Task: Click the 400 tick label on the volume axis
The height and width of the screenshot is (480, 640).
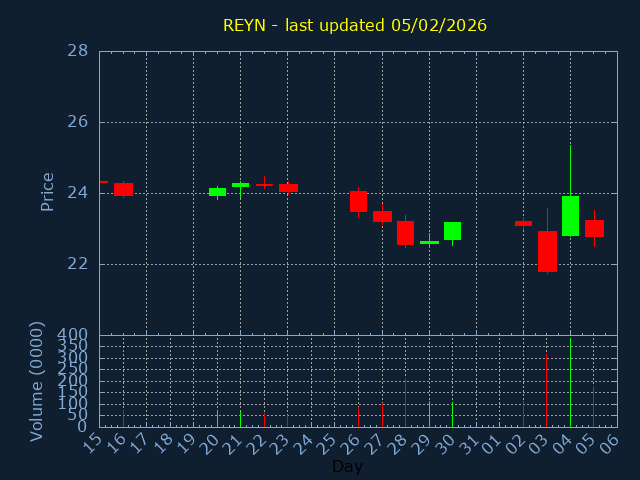Action: pyautogui.click(x=72, y=334)
